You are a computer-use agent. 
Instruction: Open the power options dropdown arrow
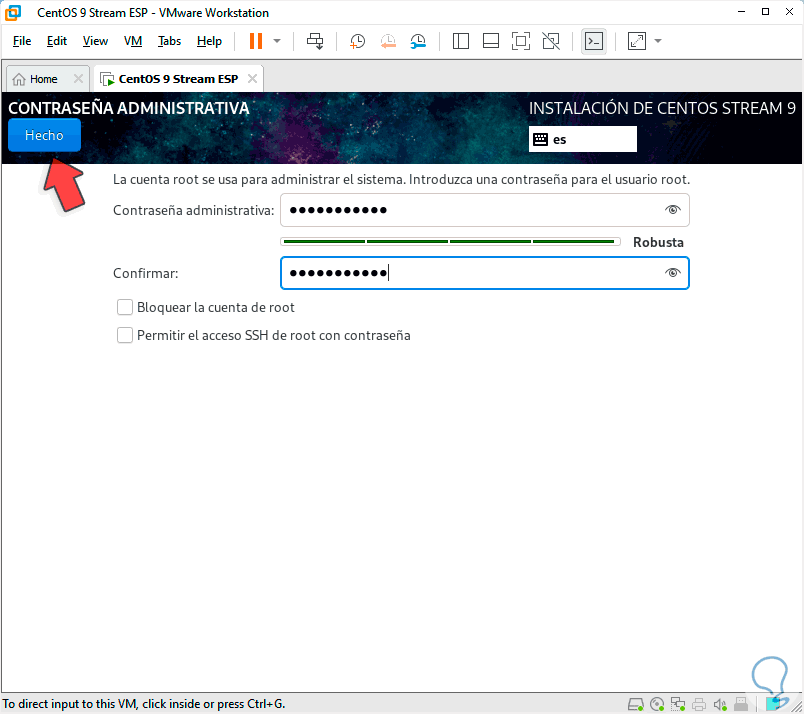pos(277,41)
